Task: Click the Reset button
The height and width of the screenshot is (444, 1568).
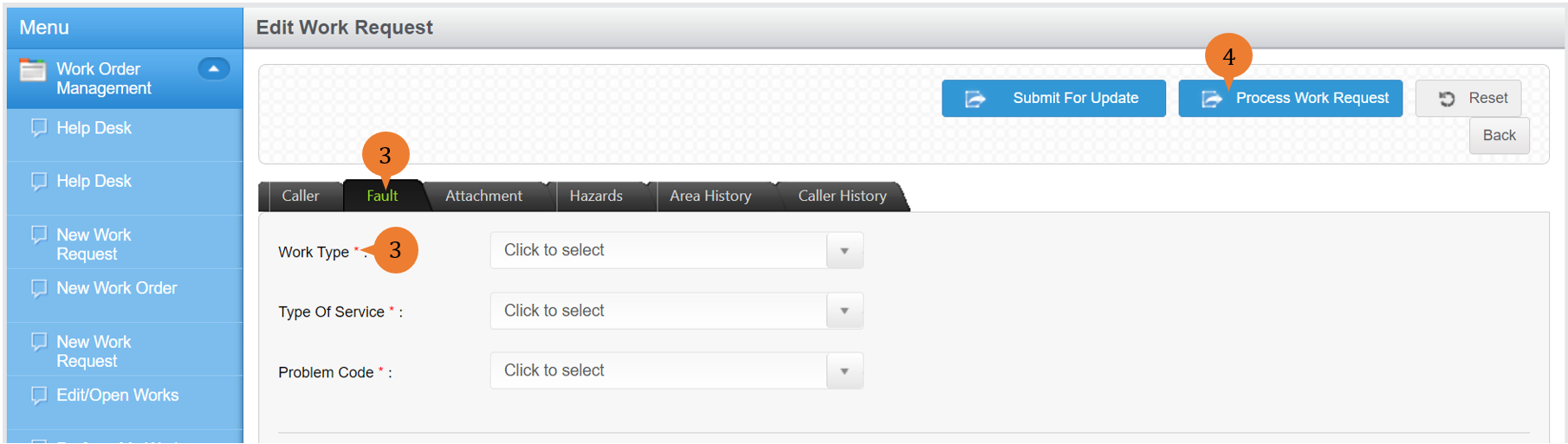Action: pyautogui.click(x=1468, y=99)
